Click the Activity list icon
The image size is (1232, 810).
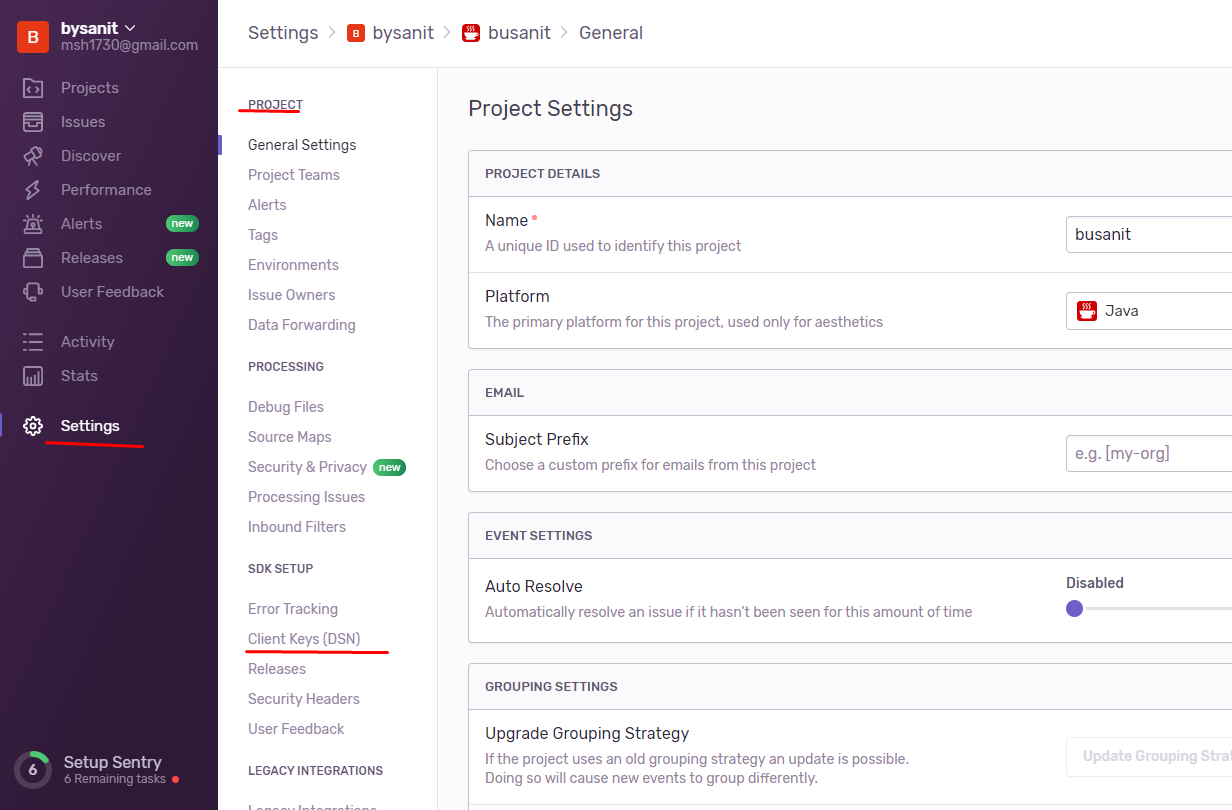[x=33, y=342]
